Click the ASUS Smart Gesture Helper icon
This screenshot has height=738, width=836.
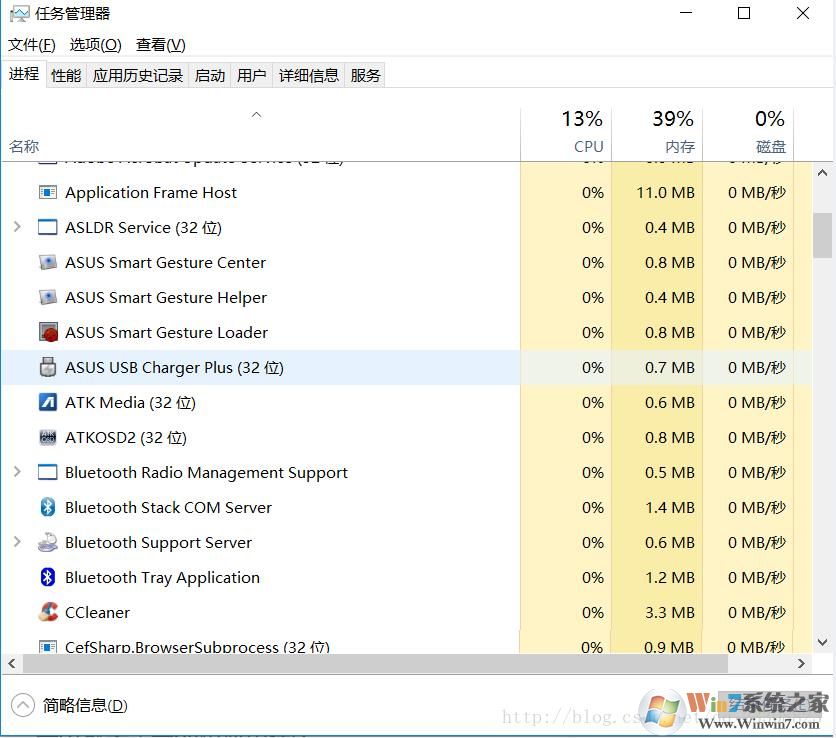48,297
